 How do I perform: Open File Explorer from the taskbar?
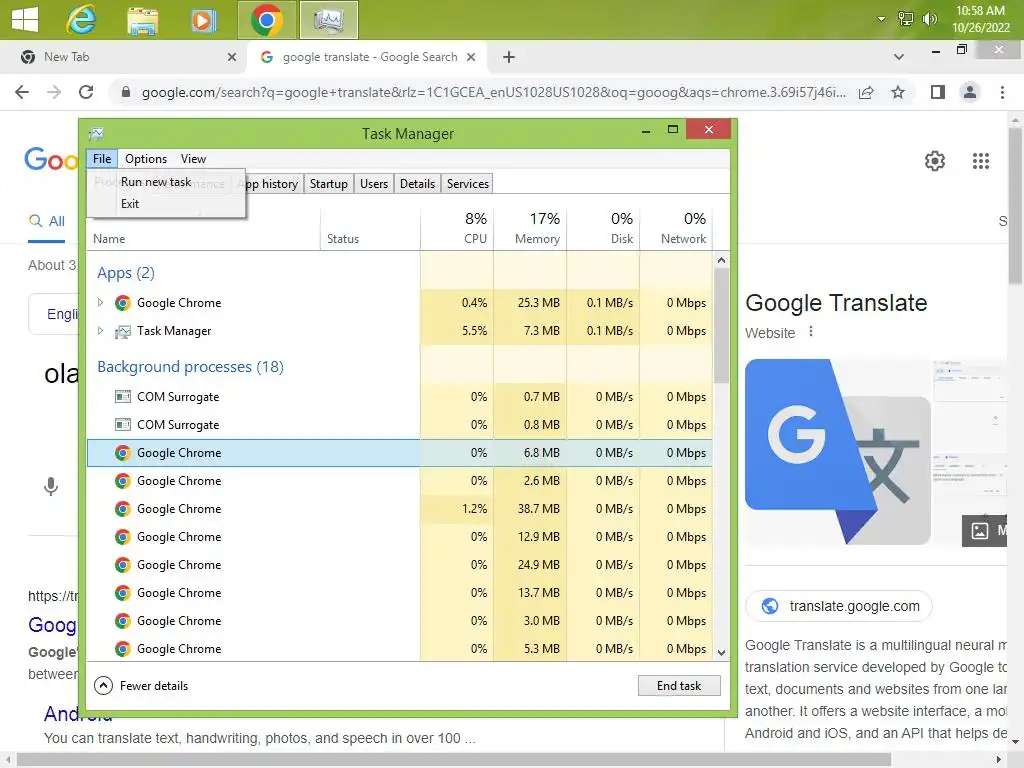point(142,20)
